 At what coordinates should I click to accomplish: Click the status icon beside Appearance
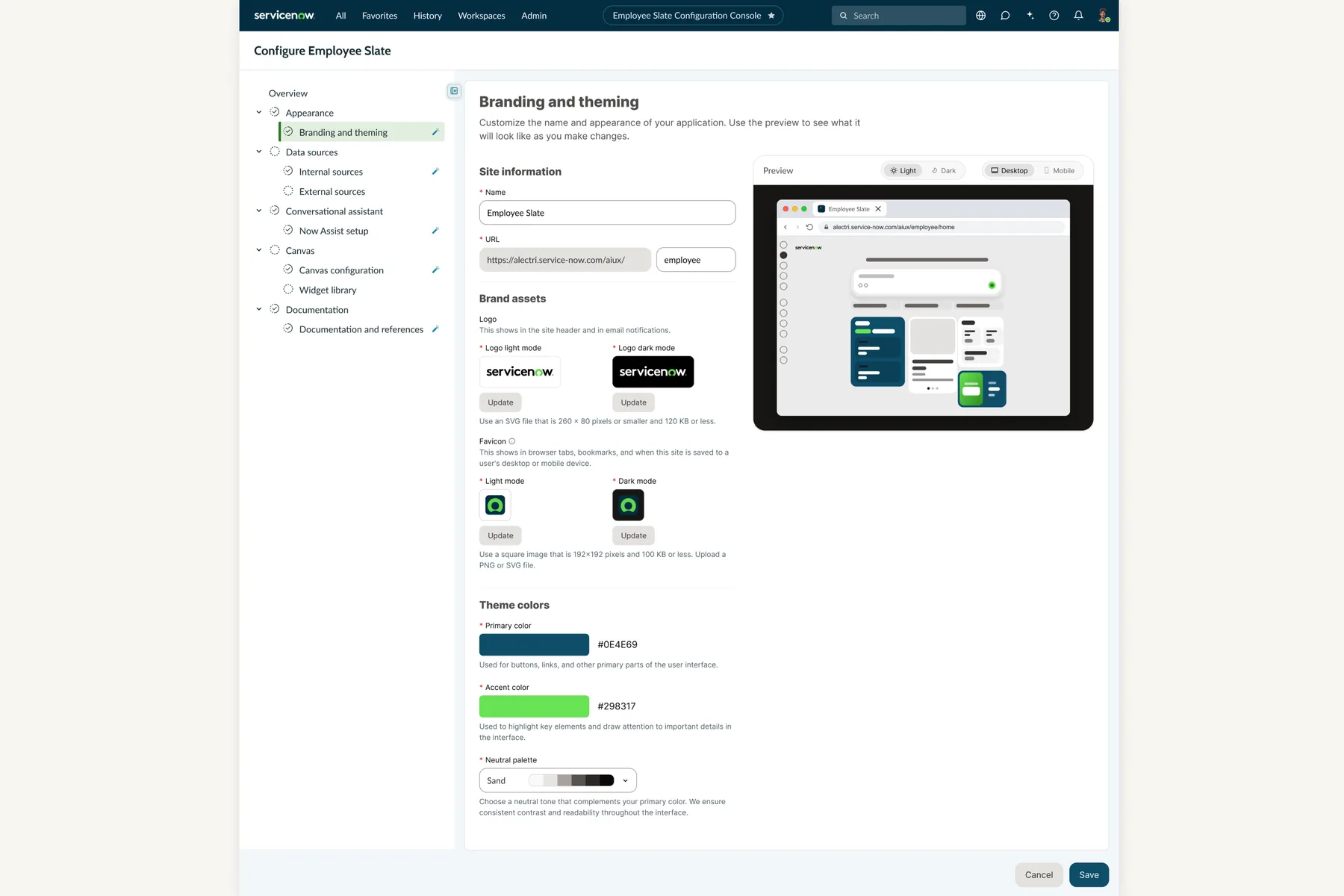[x=275, y=112]
